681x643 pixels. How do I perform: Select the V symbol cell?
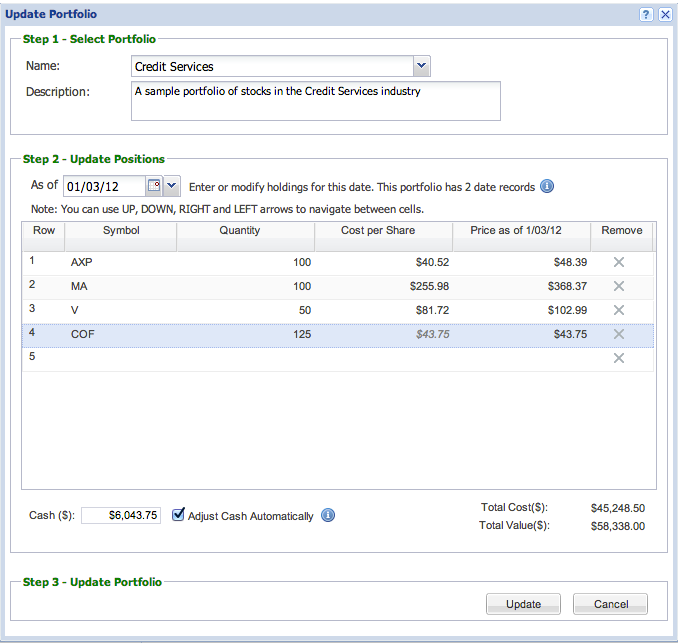pyautogui.click(x=121, y=310)
